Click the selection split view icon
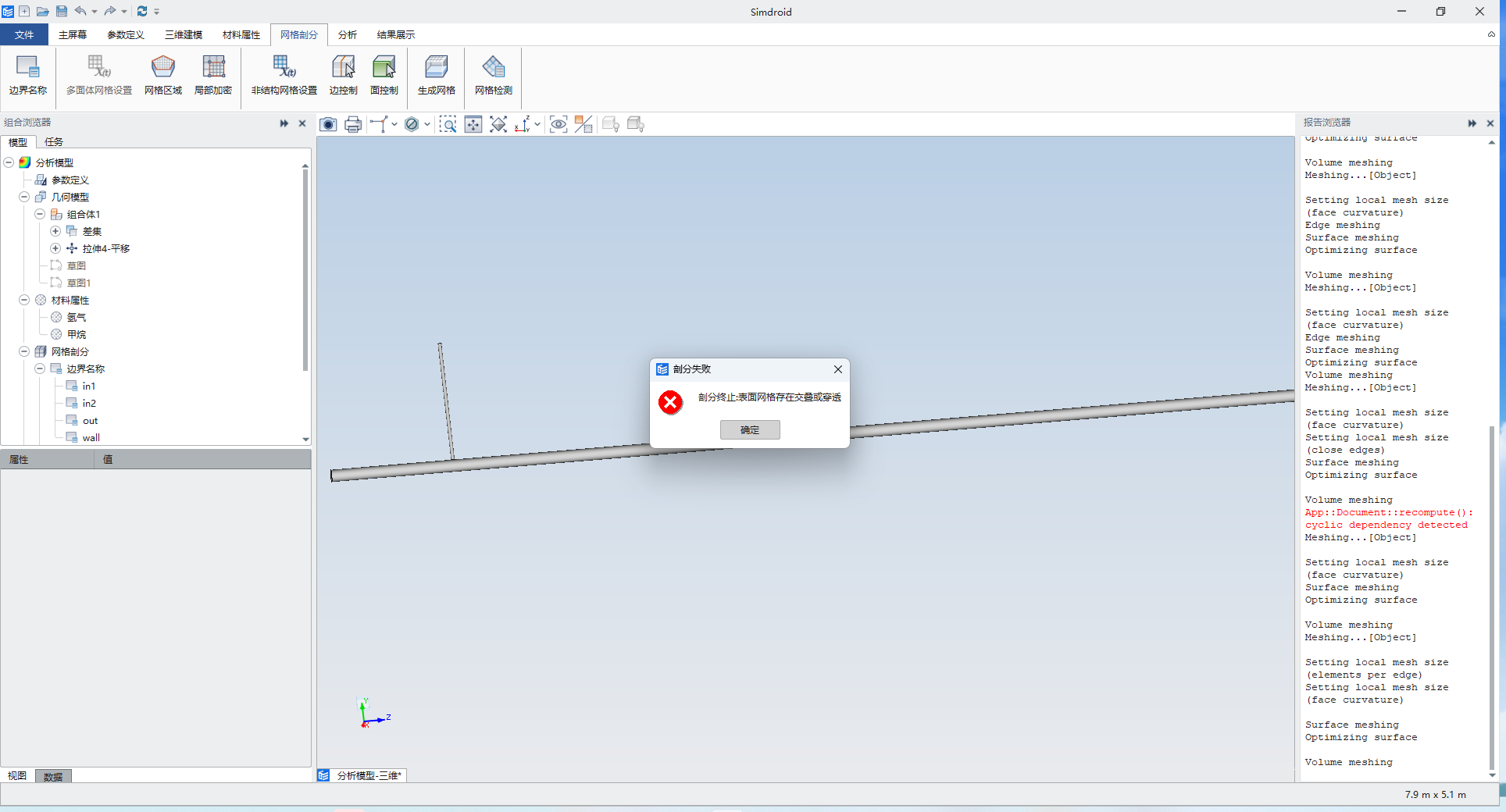This screenshot has width=1506, height=812. 583,124
